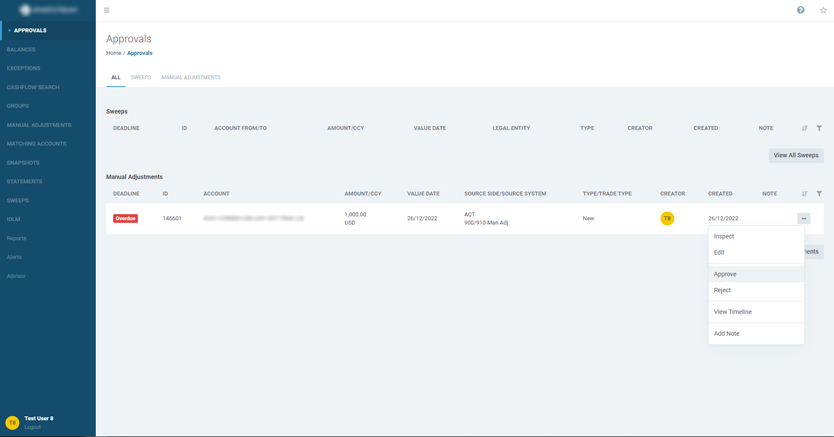Toggle the row actions ellipsis button
834x437 pixels.
(x=803, y=218)
